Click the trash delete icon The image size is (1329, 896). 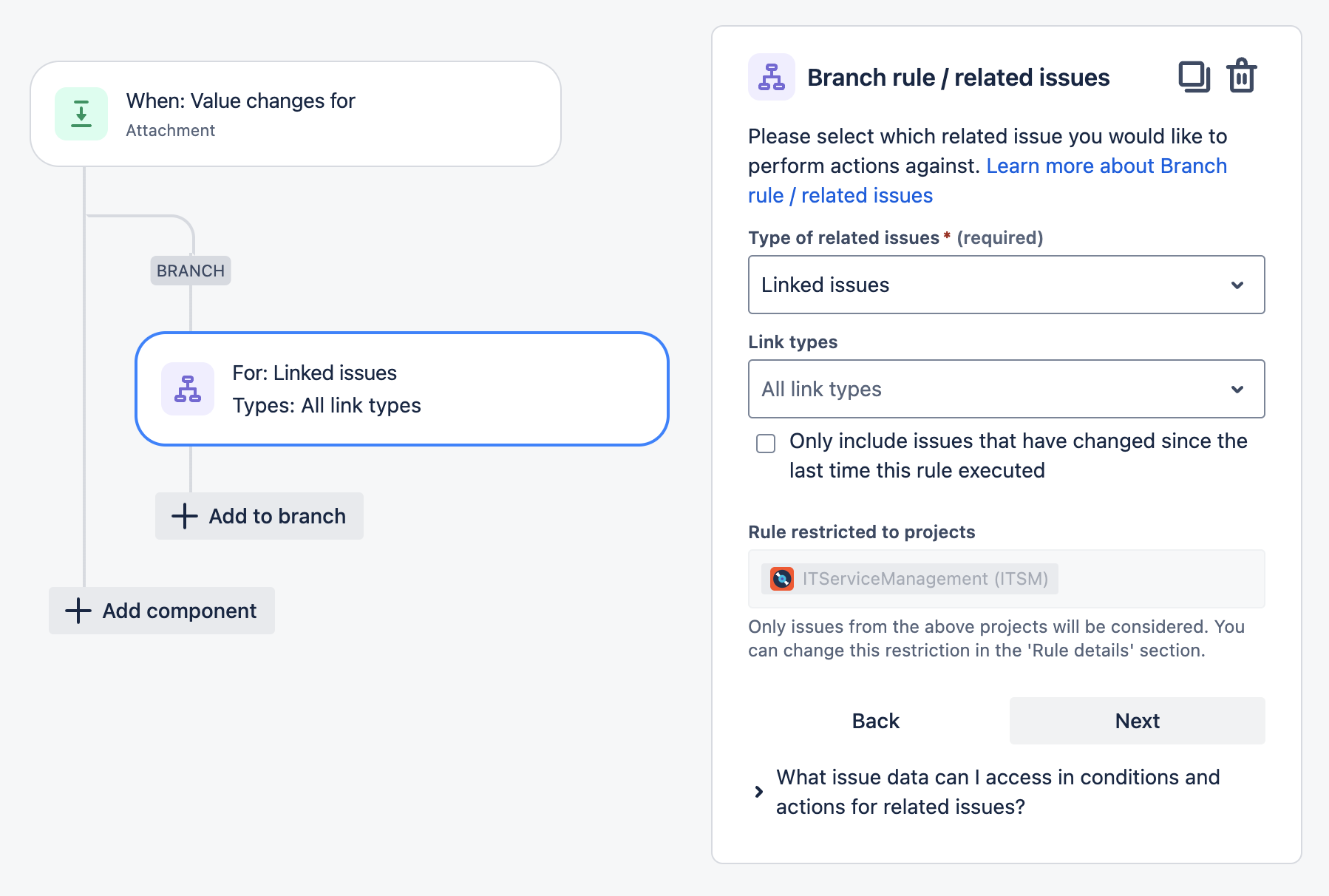(1242, 76)
